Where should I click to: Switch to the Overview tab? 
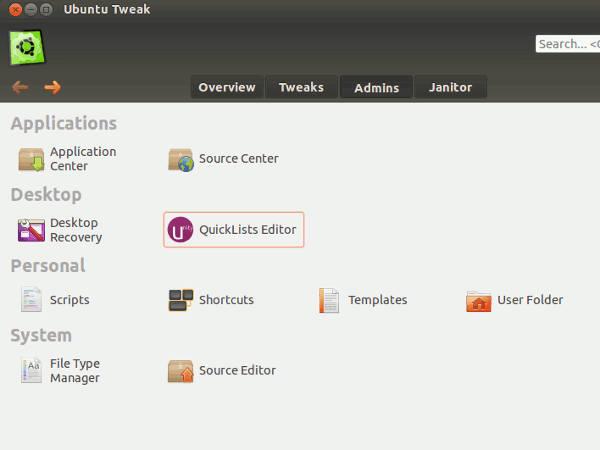(227, 87)
